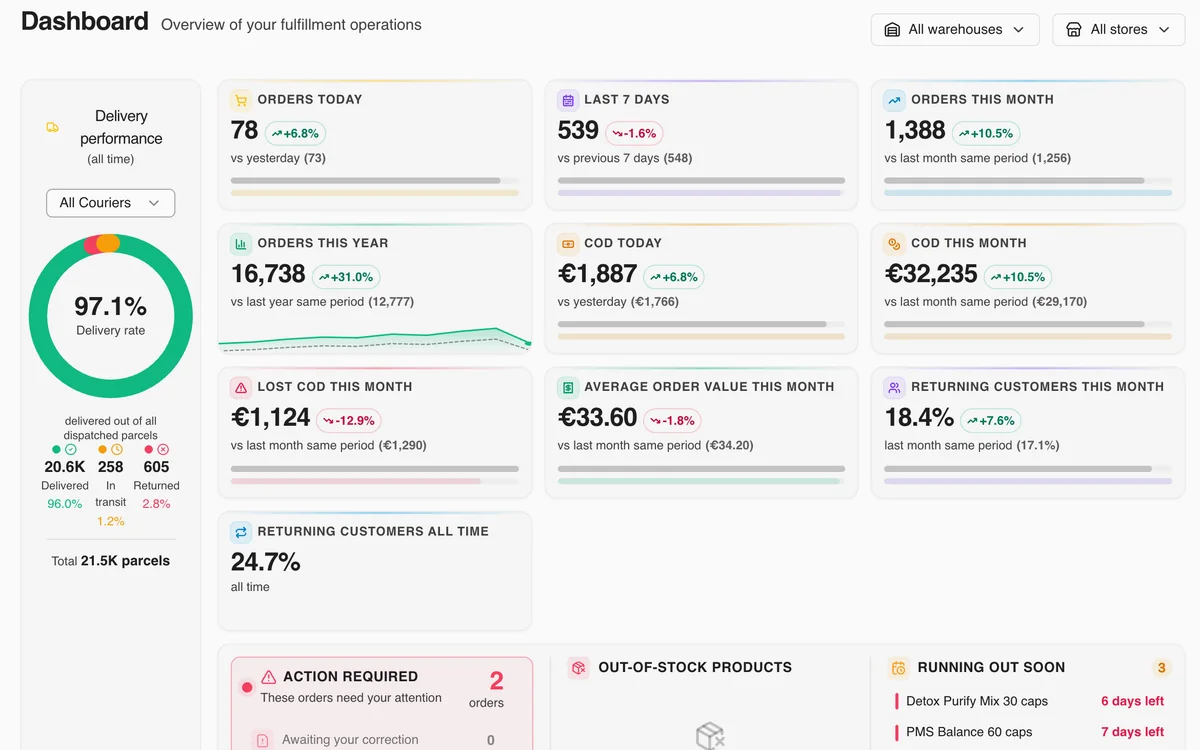Open PMS Balance 60 caps item
This screenshot has height=750, width=1200.
pos(1030,732)
